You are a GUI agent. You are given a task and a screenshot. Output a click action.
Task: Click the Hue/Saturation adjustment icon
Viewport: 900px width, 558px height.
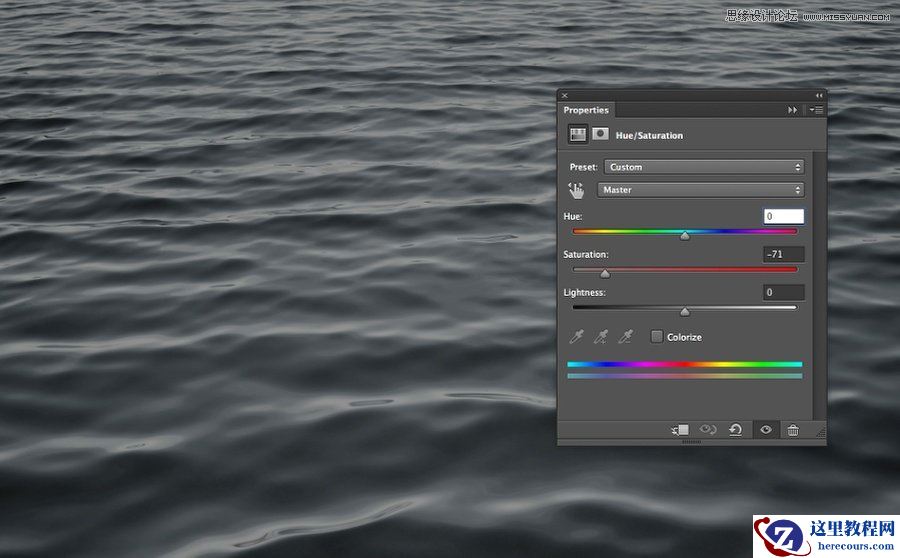click(578, 134)
